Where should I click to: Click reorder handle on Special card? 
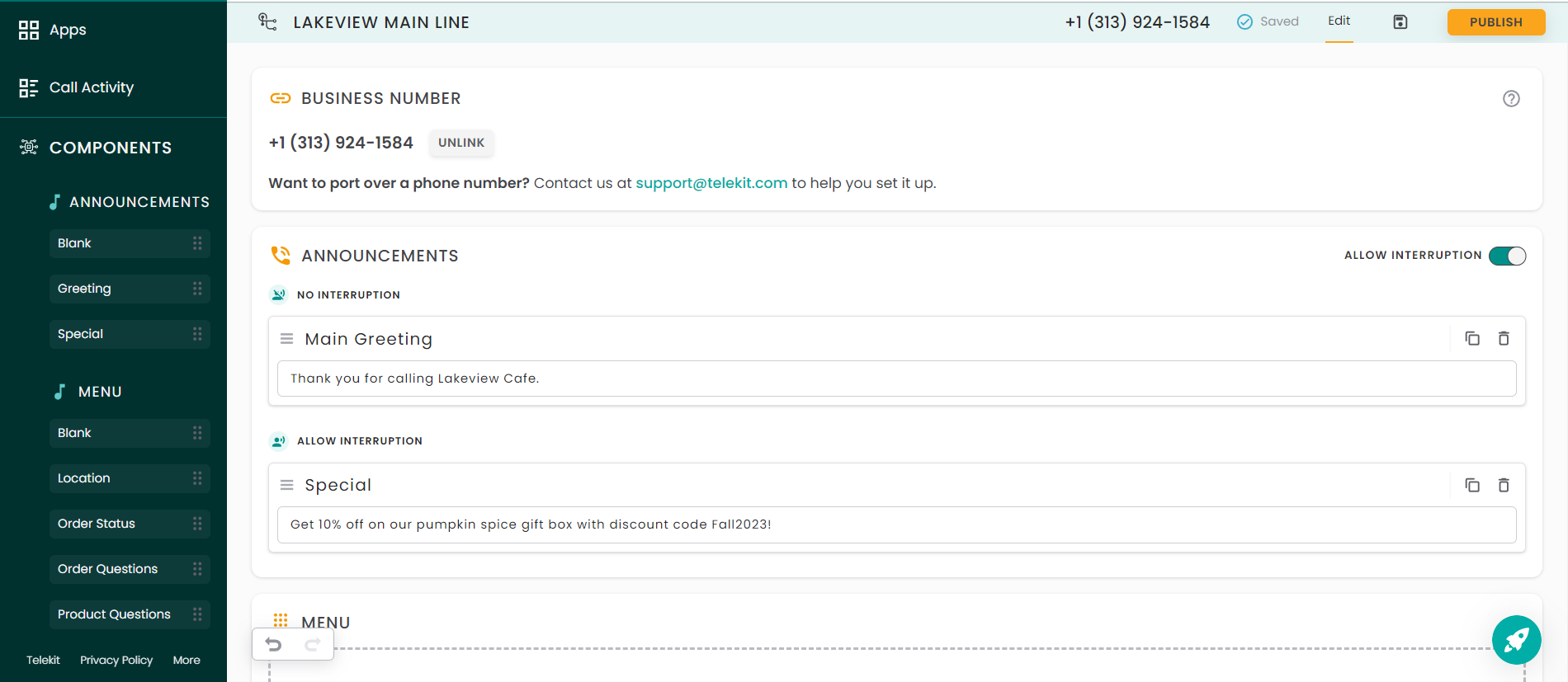286,485
